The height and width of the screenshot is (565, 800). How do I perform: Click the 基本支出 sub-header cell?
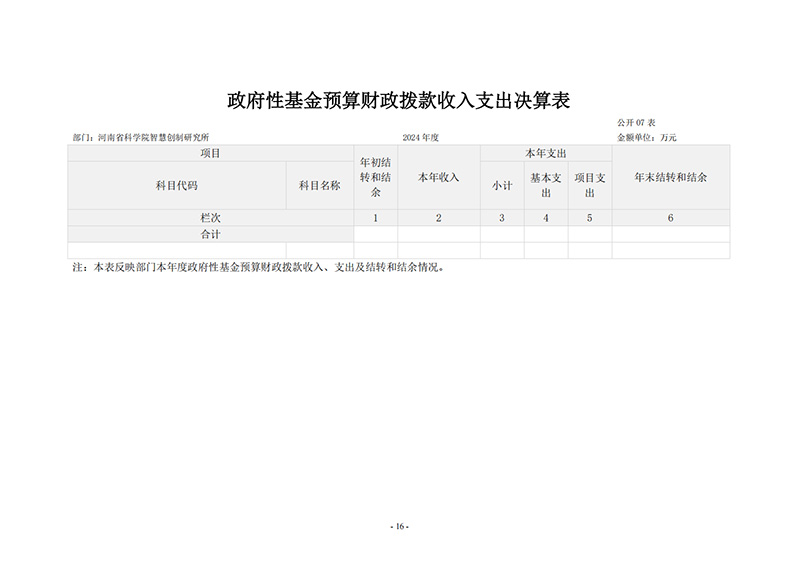pyautogui.click(x=546, y=186)
